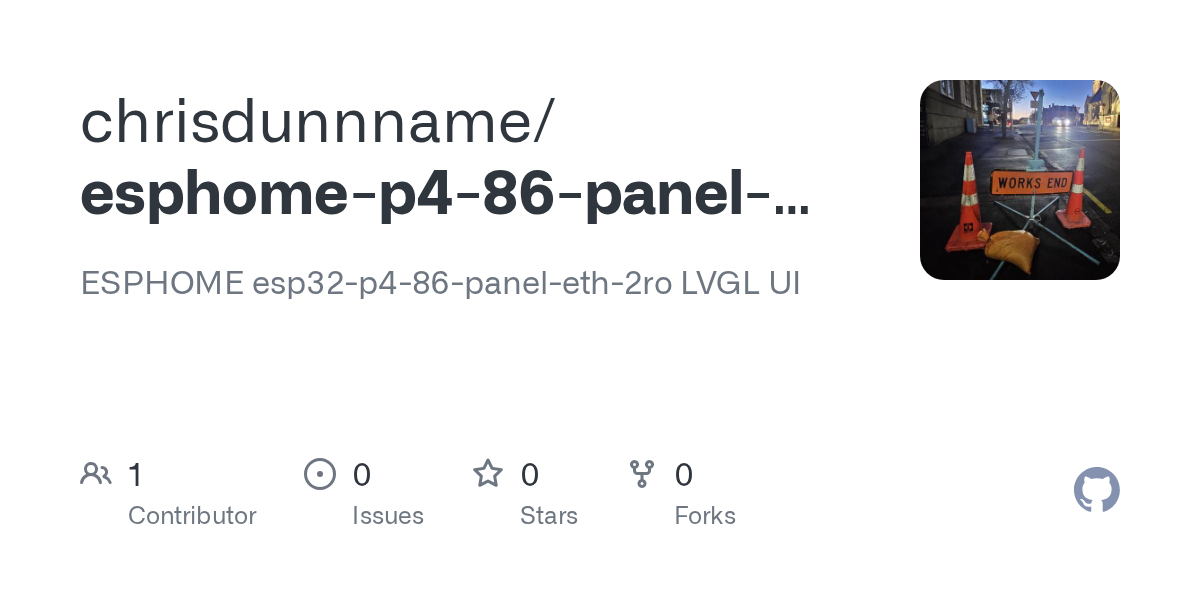Viewport: 1200px width, 600px height.
Task: Click the fork icon
Action: (x=641, y=474)
